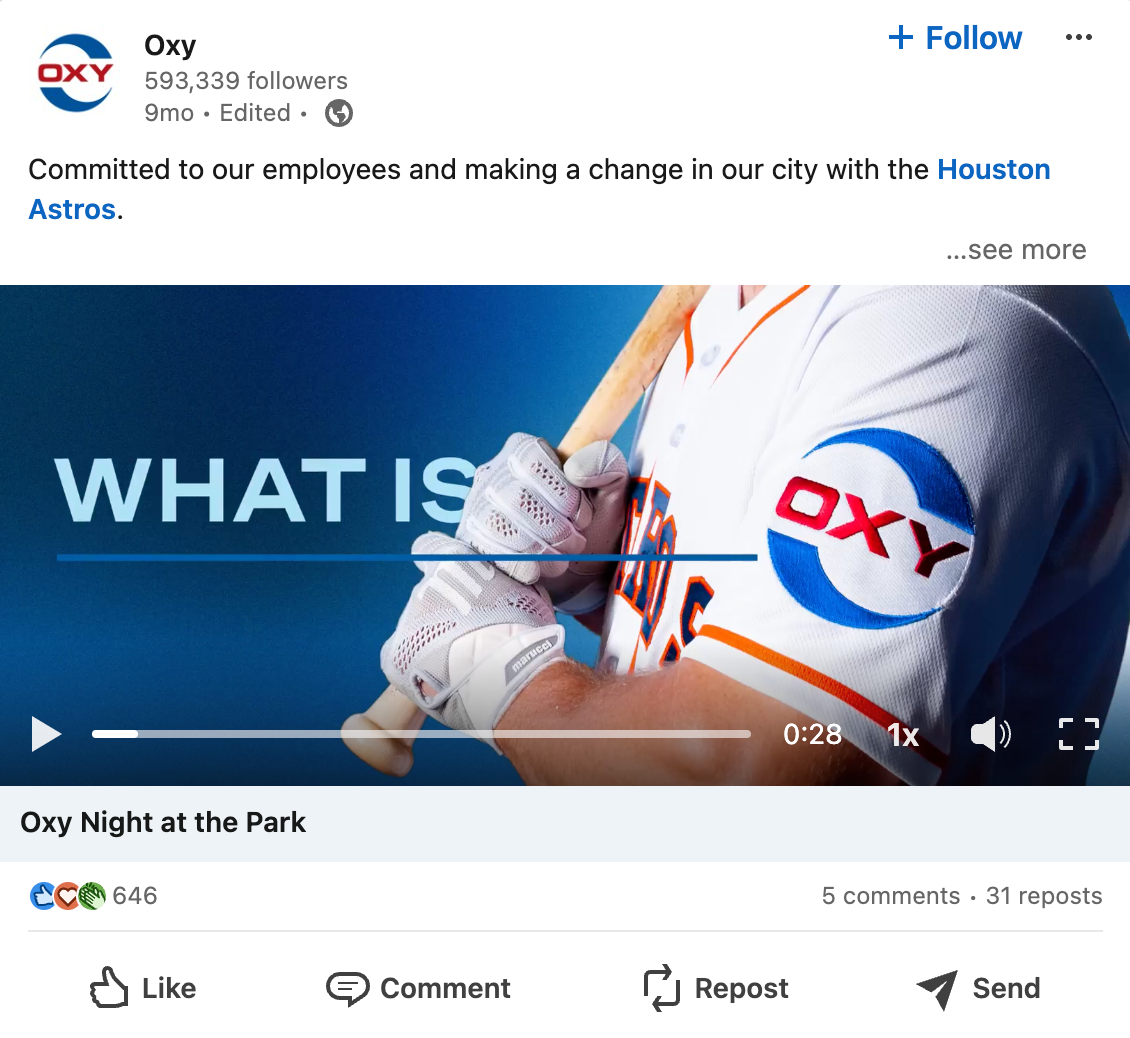
Task: Play the Oxy Night at the Park video
Action: click(46, 734)
